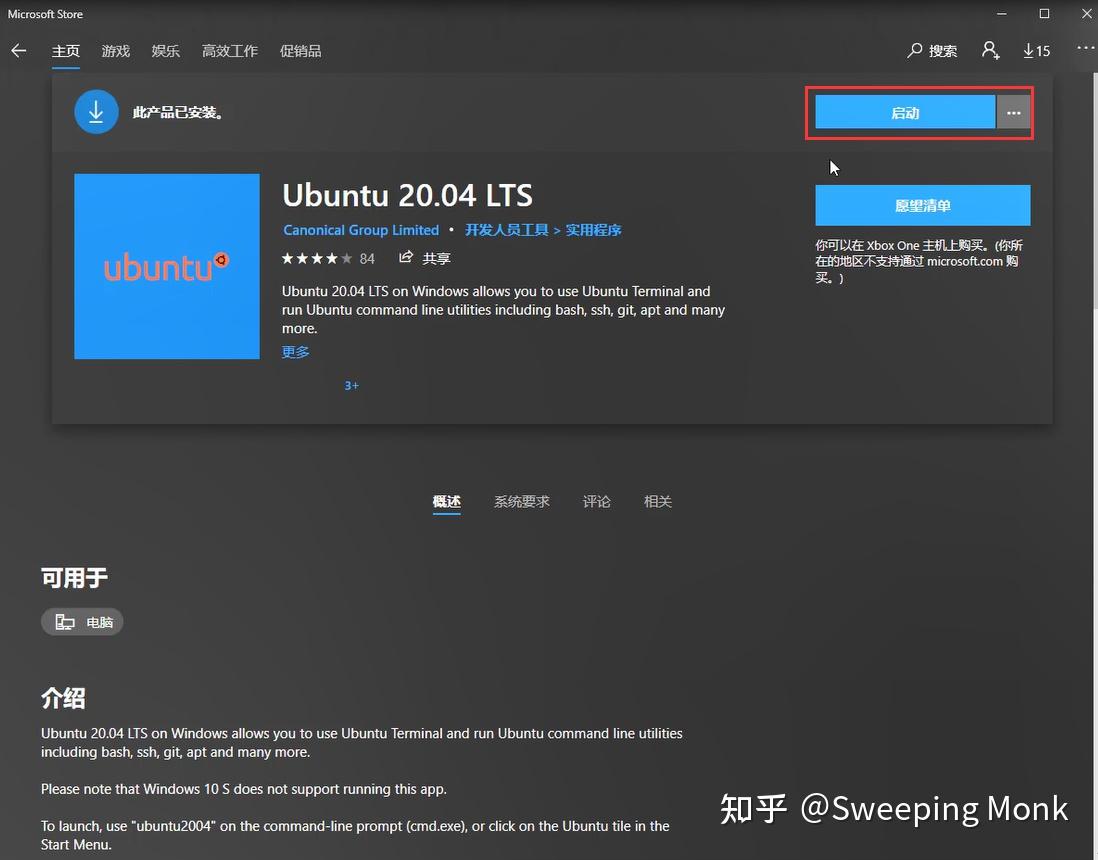
Task: Click the 实用程序 category link
Action: click(x=593, y=229)
